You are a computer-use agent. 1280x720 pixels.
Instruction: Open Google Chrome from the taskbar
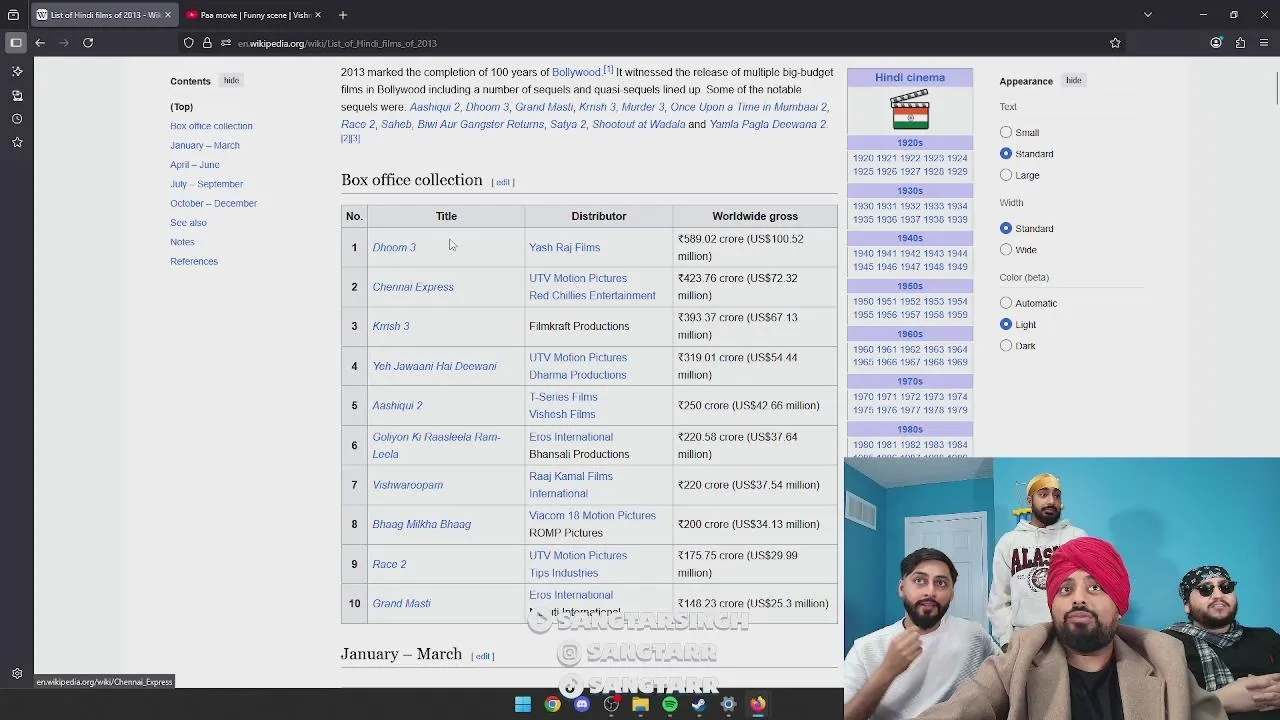coord(552,705)
